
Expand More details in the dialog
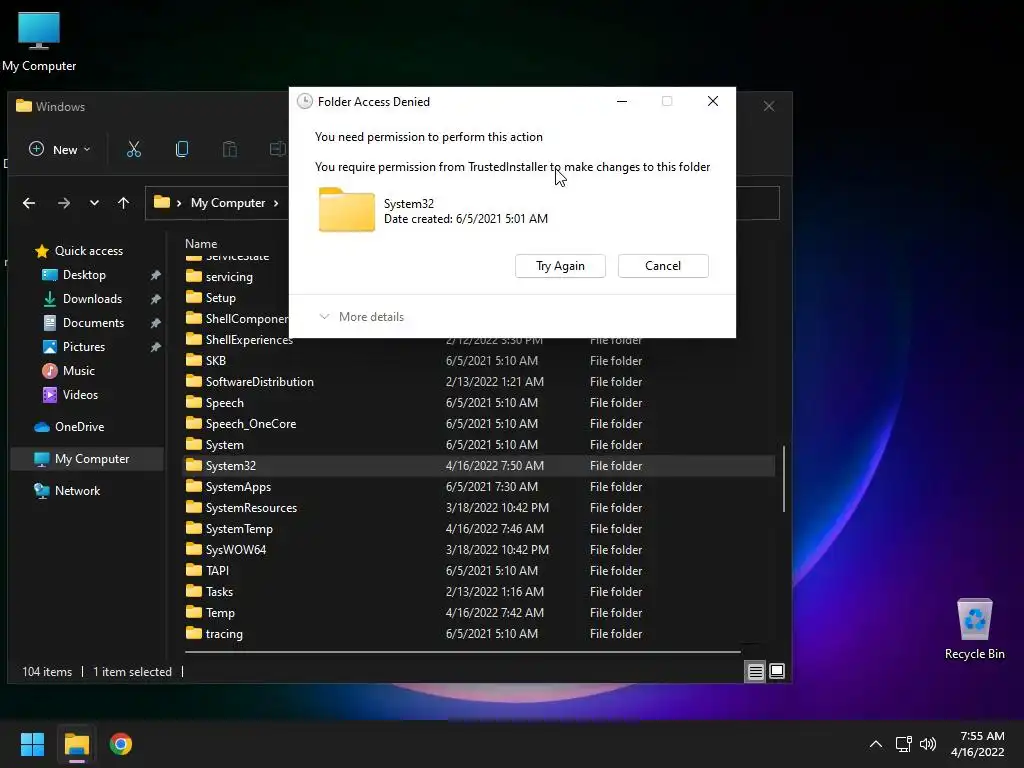click(x=362, y=317)
